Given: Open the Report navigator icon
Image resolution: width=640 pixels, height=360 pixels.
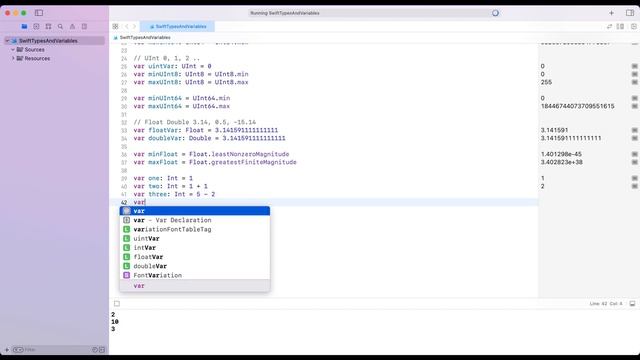Looking at the screenshot, I should pyautogui.click(x=84, y=27).
